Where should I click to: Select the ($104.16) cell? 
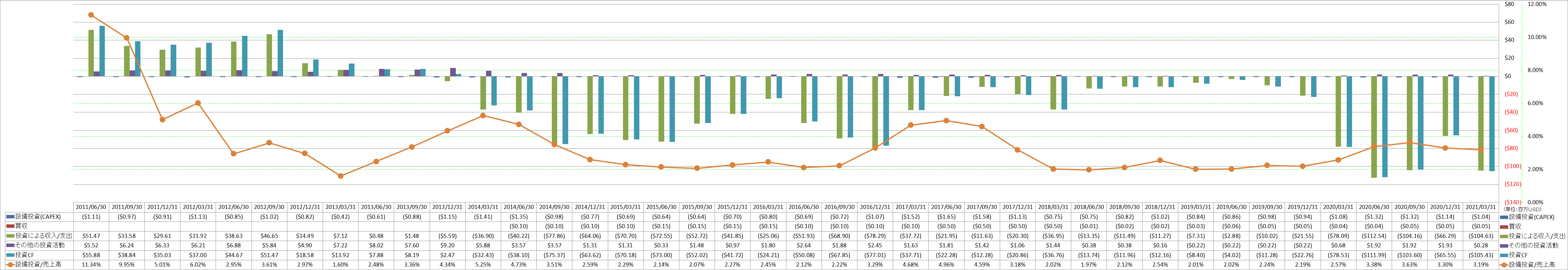click(x=1410, y=236)
